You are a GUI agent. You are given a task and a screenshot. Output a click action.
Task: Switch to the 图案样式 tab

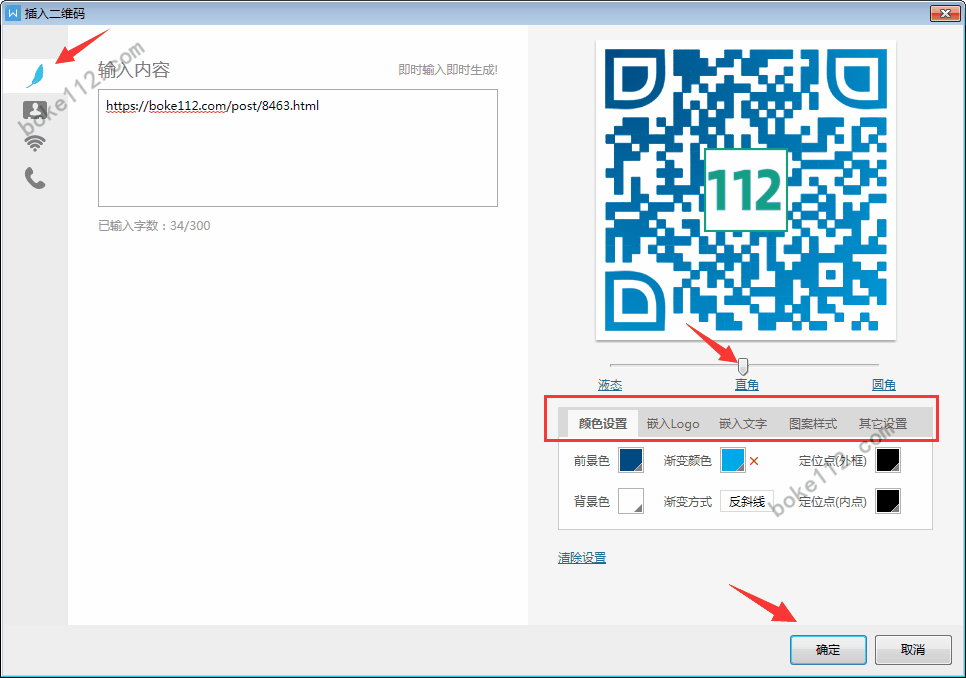click(x=813, y=424)
